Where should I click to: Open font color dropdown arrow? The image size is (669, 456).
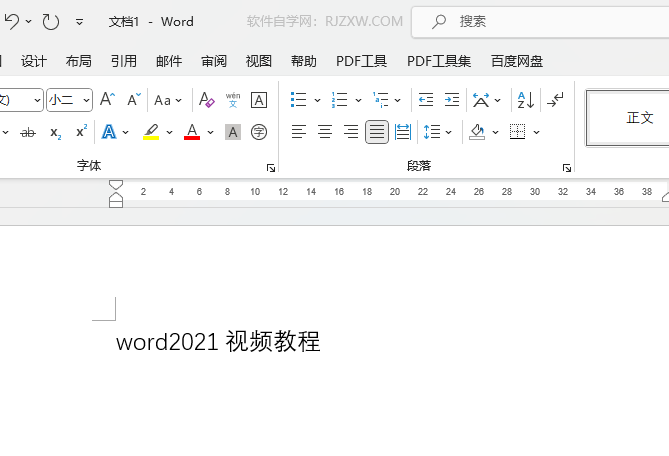tap(210, 132)
